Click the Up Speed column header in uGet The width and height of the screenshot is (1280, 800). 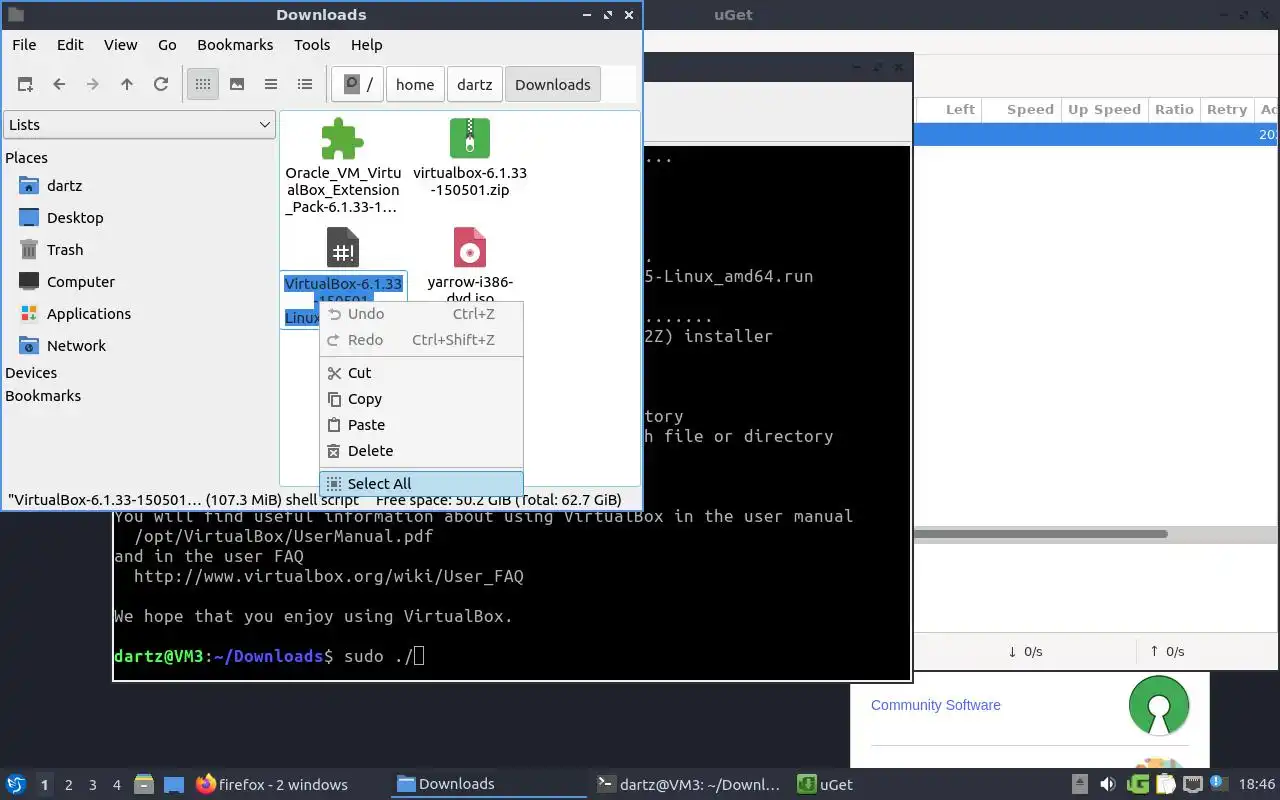[1104, 110]
